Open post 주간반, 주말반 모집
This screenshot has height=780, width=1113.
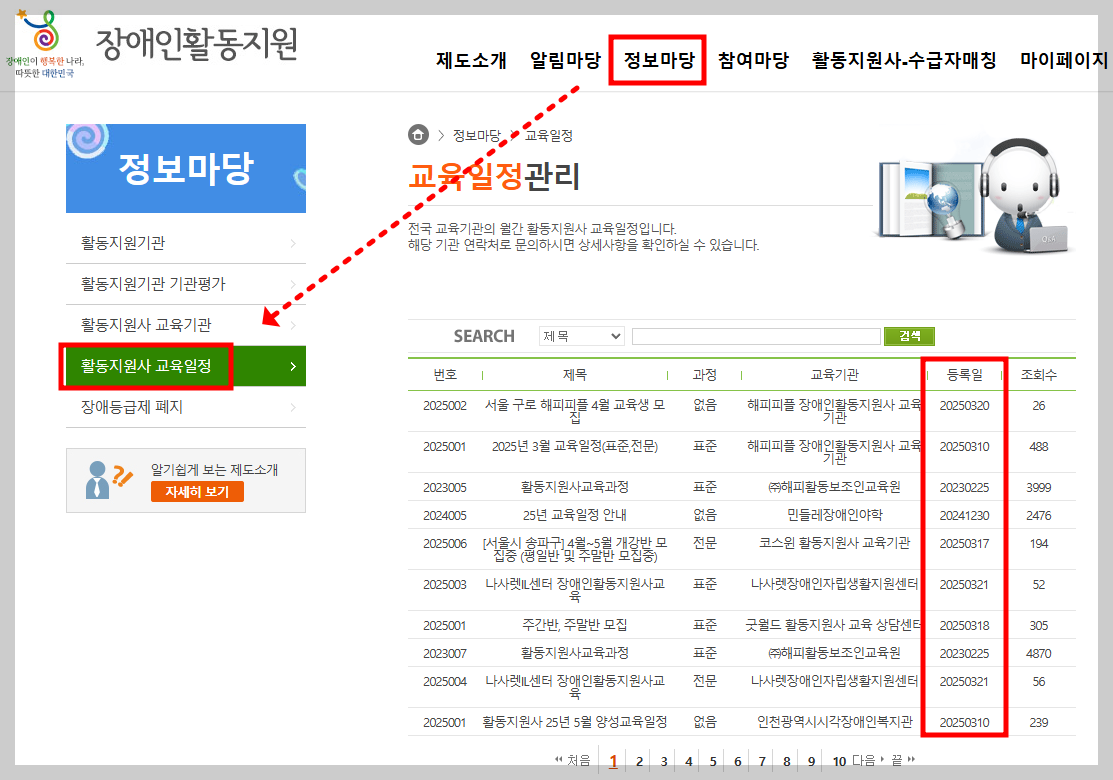(575, 625)
